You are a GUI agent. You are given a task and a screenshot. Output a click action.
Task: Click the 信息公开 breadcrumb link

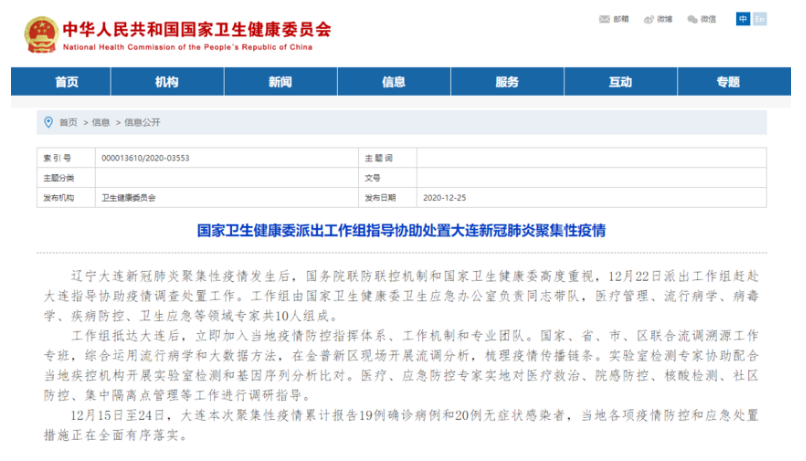[x=141, y=122]
